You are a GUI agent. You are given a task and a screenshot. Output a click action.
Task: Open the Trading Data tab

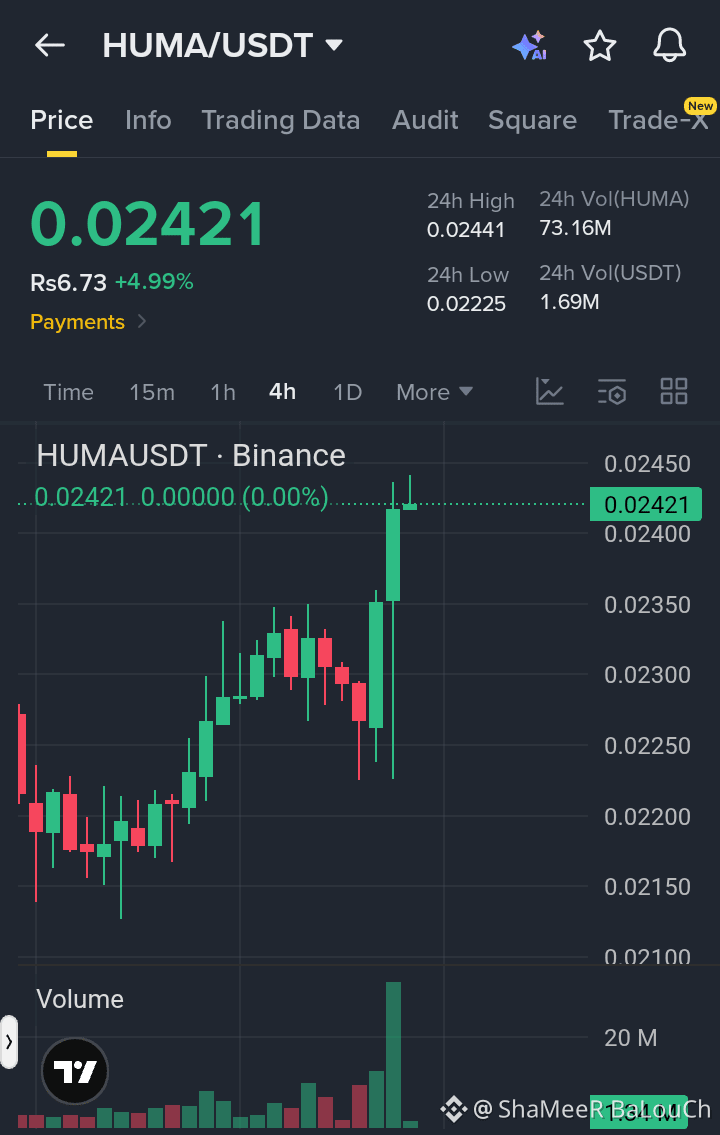tap(281, 120)
